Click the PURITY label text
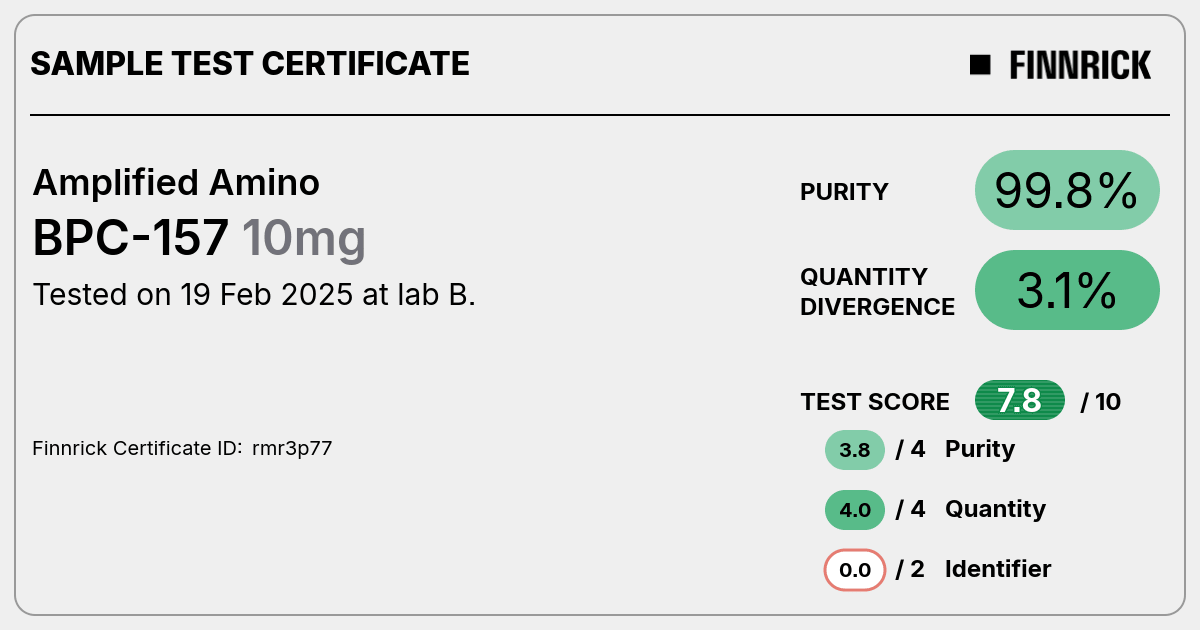The height and width of the screenshot is (630, 1200). pos(844,192)
